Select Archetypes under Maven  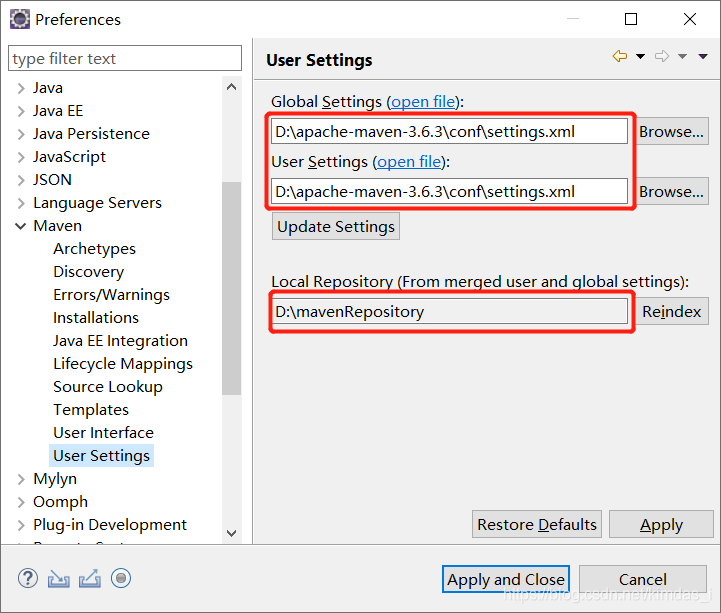click(x=94, y=249)
